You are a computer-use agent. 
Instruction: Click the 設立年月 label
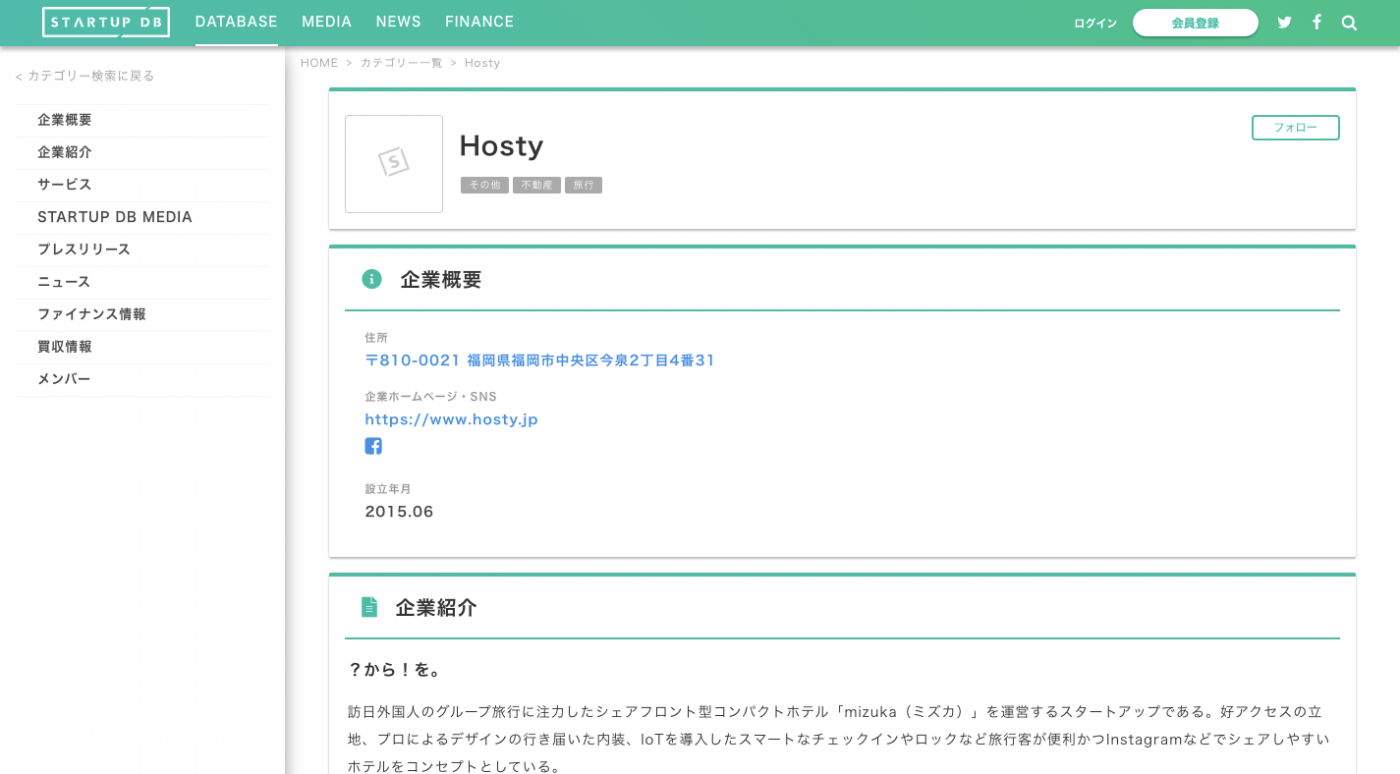[x=388, y=489]
